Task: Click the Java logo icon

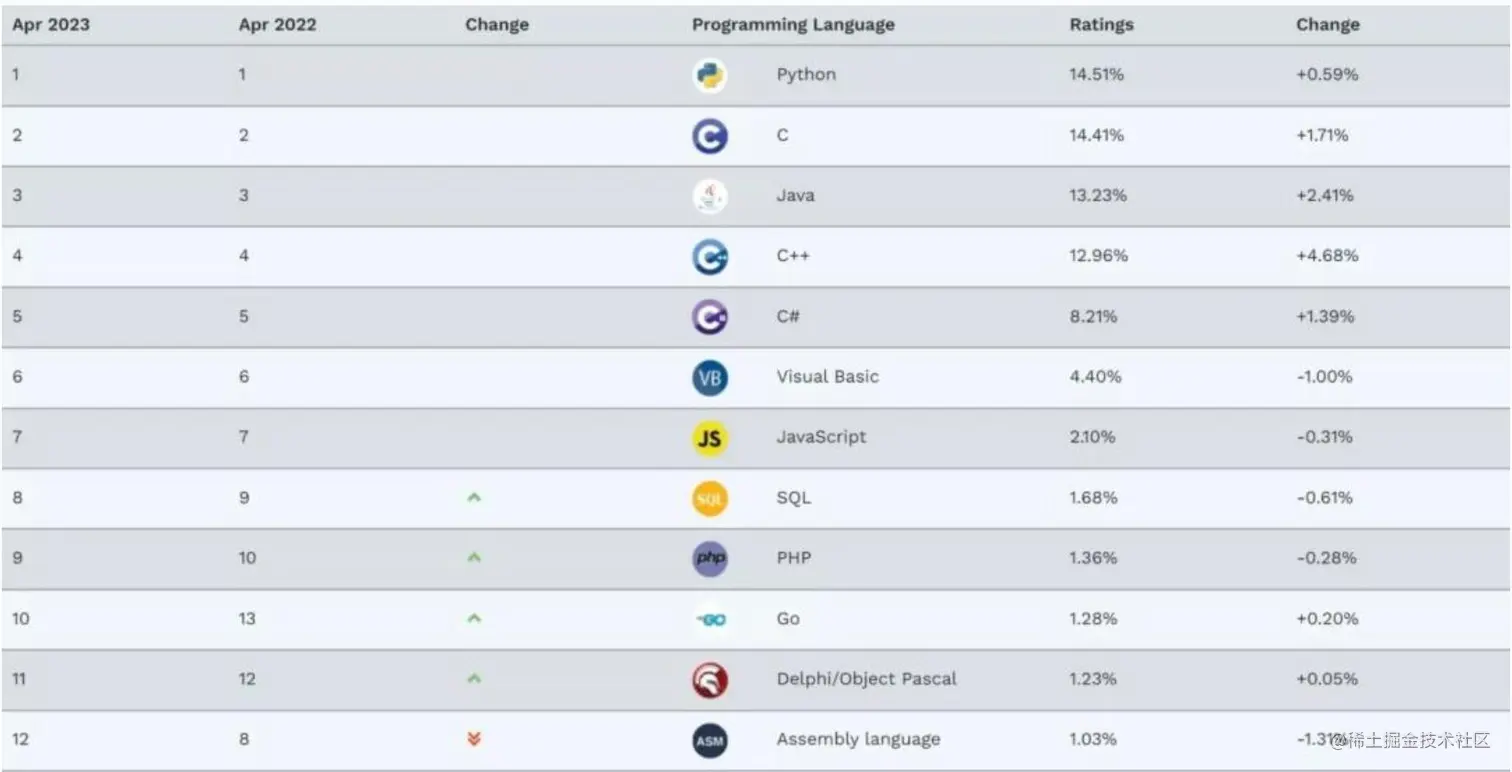Action: 710,196
